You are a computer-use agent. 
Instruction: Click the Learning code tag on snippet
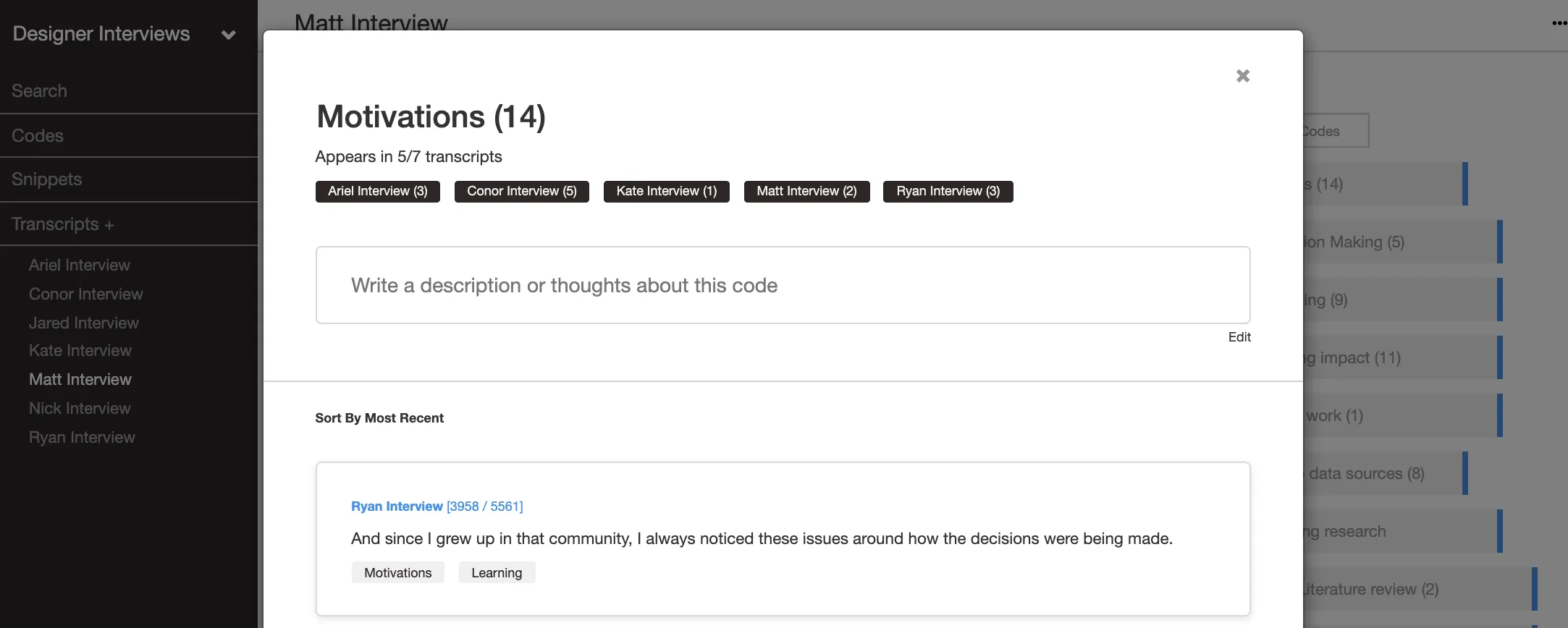coord(497,573)
